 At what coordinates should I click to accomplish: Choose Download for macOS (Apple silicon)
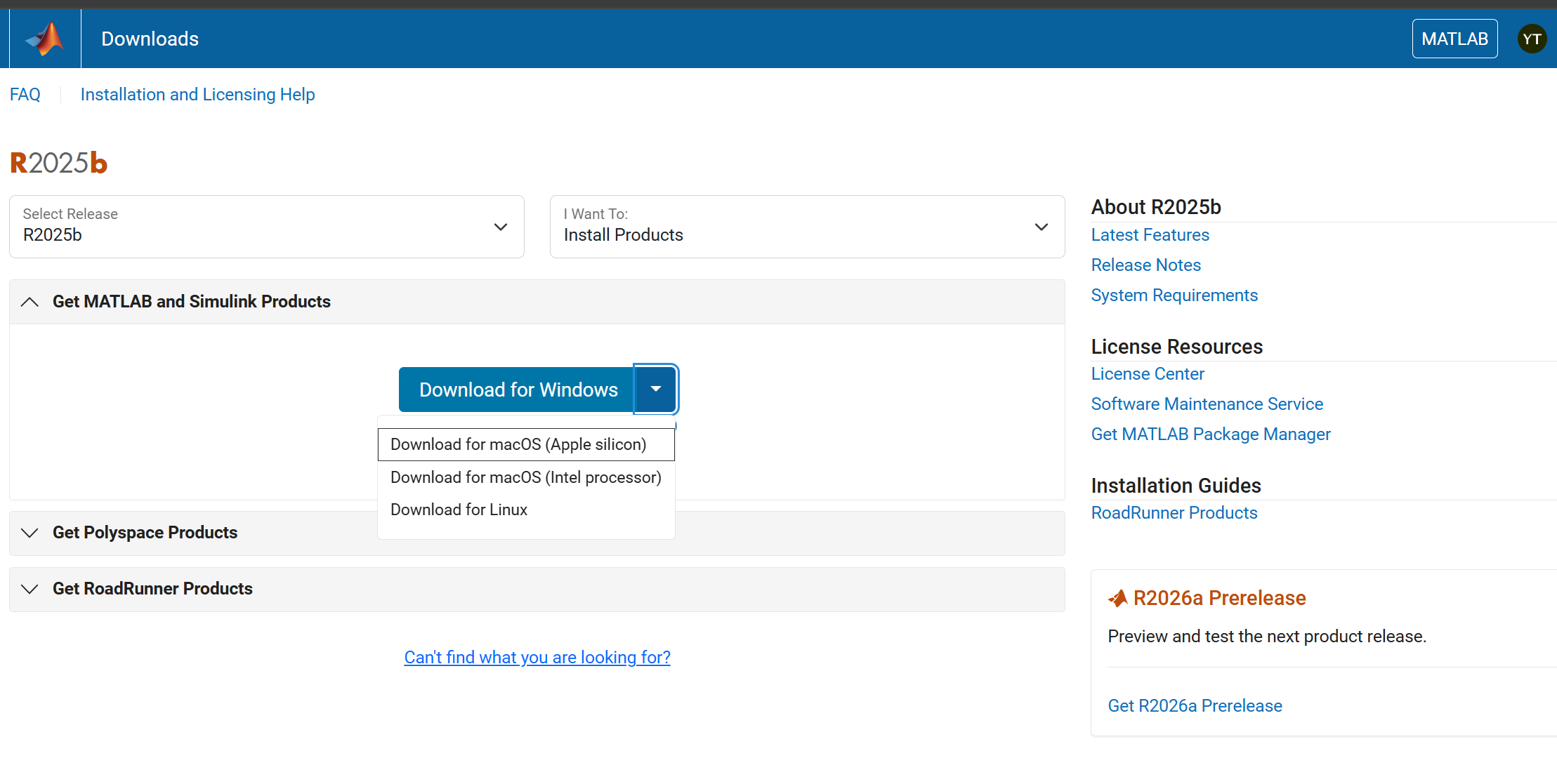pyautogui.click(x=518, y=444)
